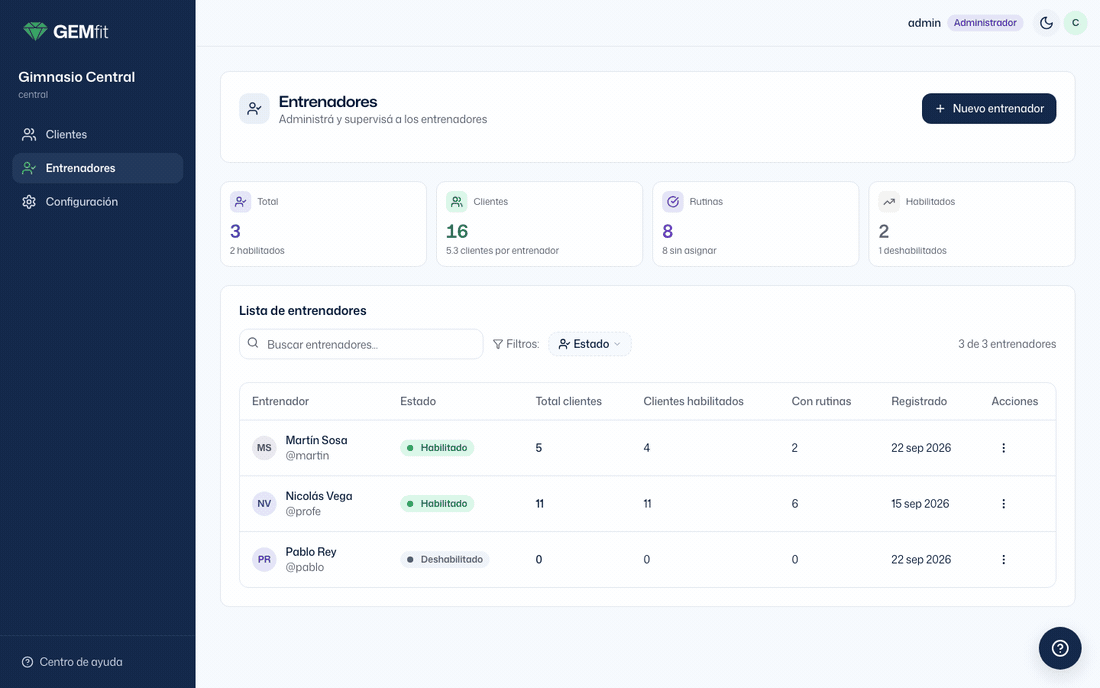Expand the Estado filter dropdown

click(x=589, y=344)
